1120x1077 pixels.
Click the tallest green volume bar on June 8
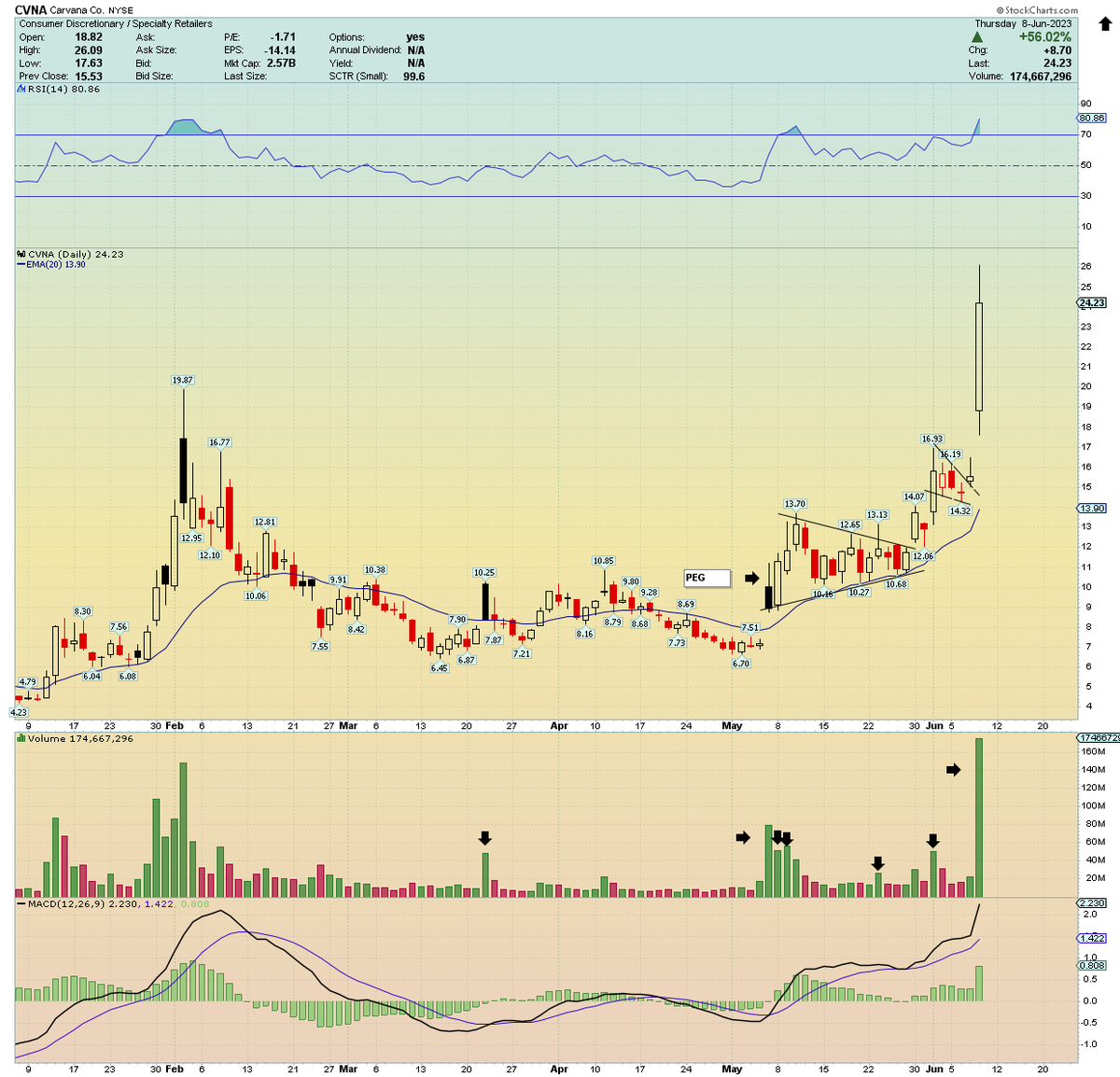click(x=979, y=818)
